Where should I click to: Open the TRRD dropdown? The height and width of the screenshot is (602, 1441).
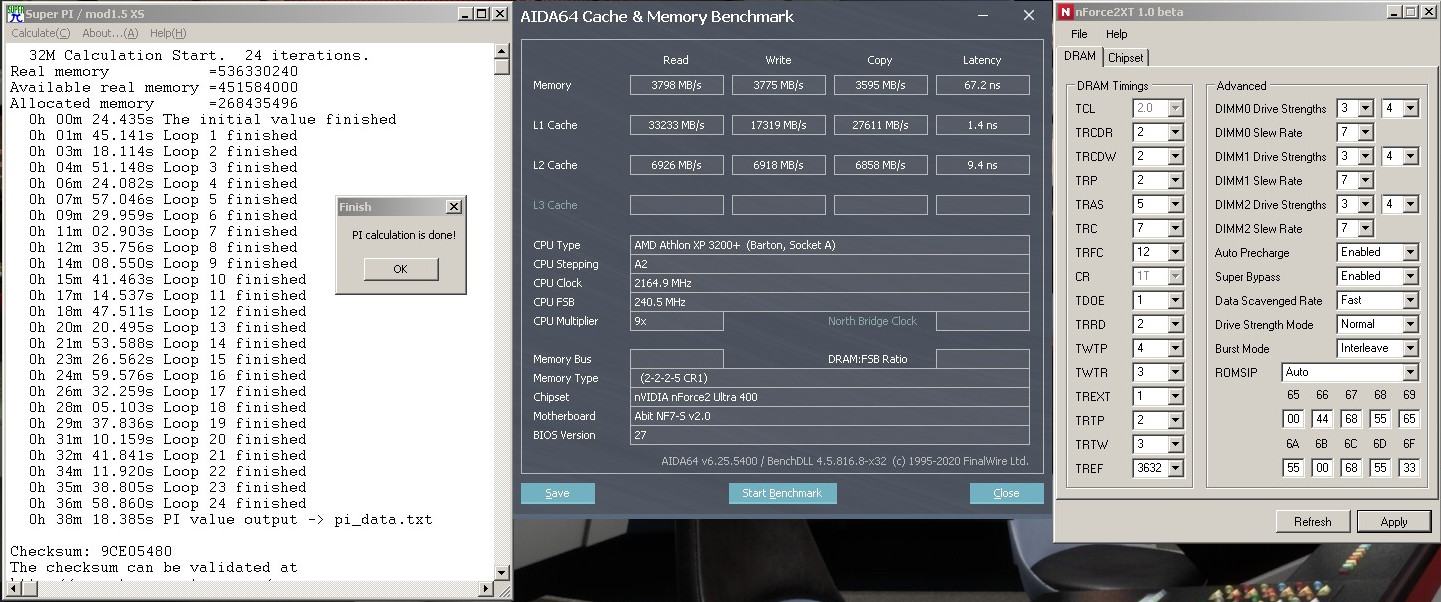point(1175,324)
